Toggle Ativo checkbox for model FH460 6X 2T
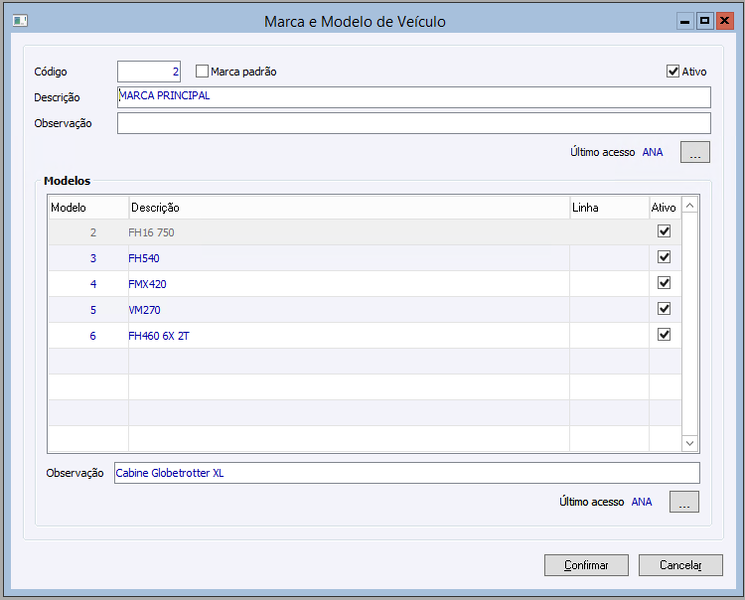The width and height of the screenshot is (745, 600). tap(664, 335)
